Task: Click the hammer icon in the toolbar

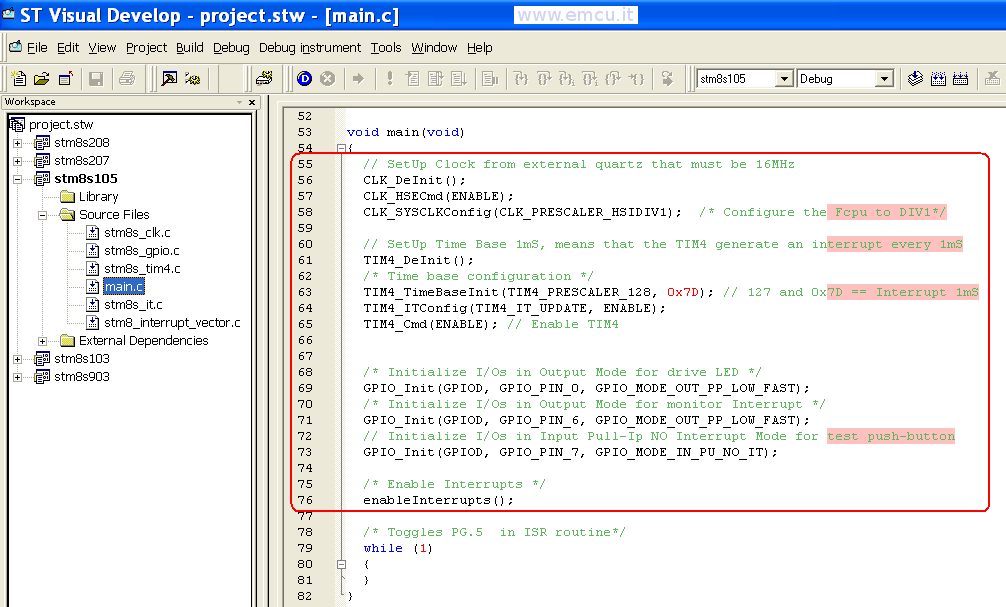Action: (x=169, y=79)
